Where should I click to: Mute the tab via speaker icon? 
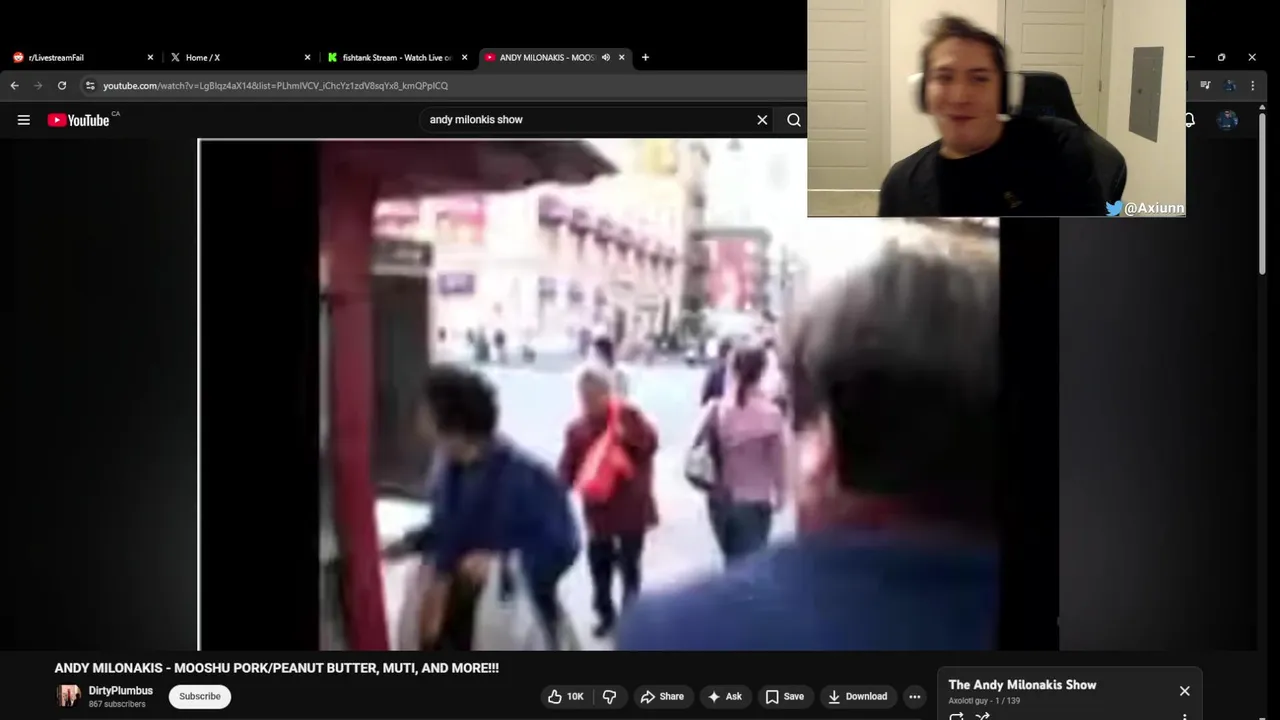pos(606,58)
